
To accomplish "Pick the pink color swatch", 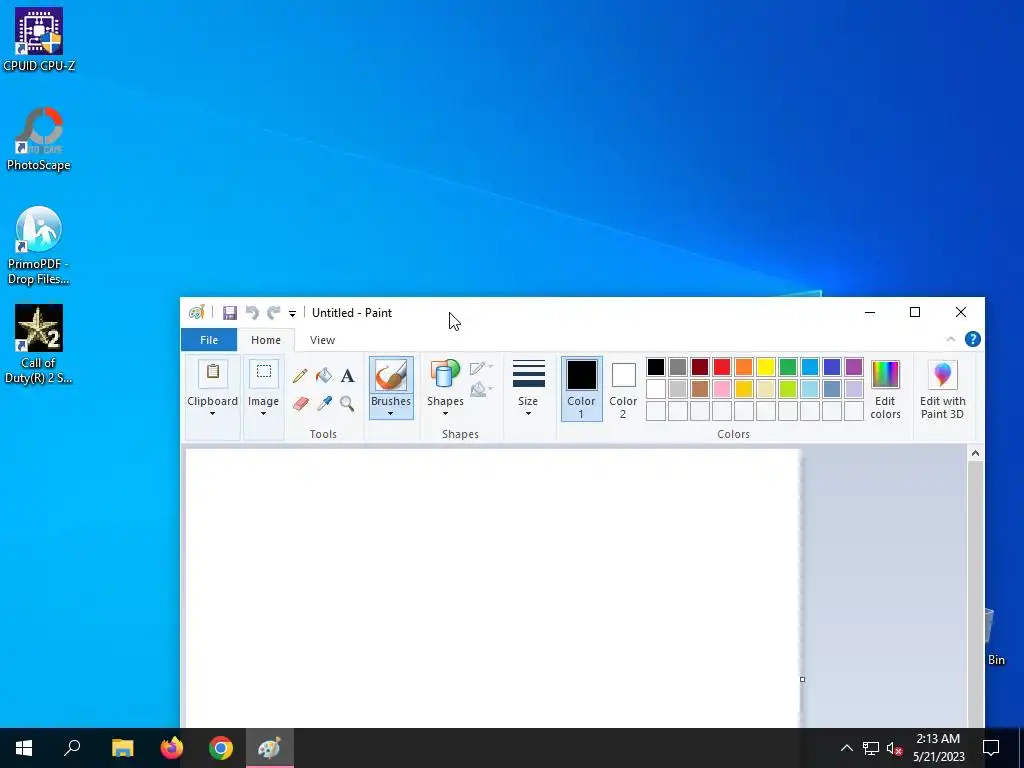I will pyautogui.click(x=722, y=389).
